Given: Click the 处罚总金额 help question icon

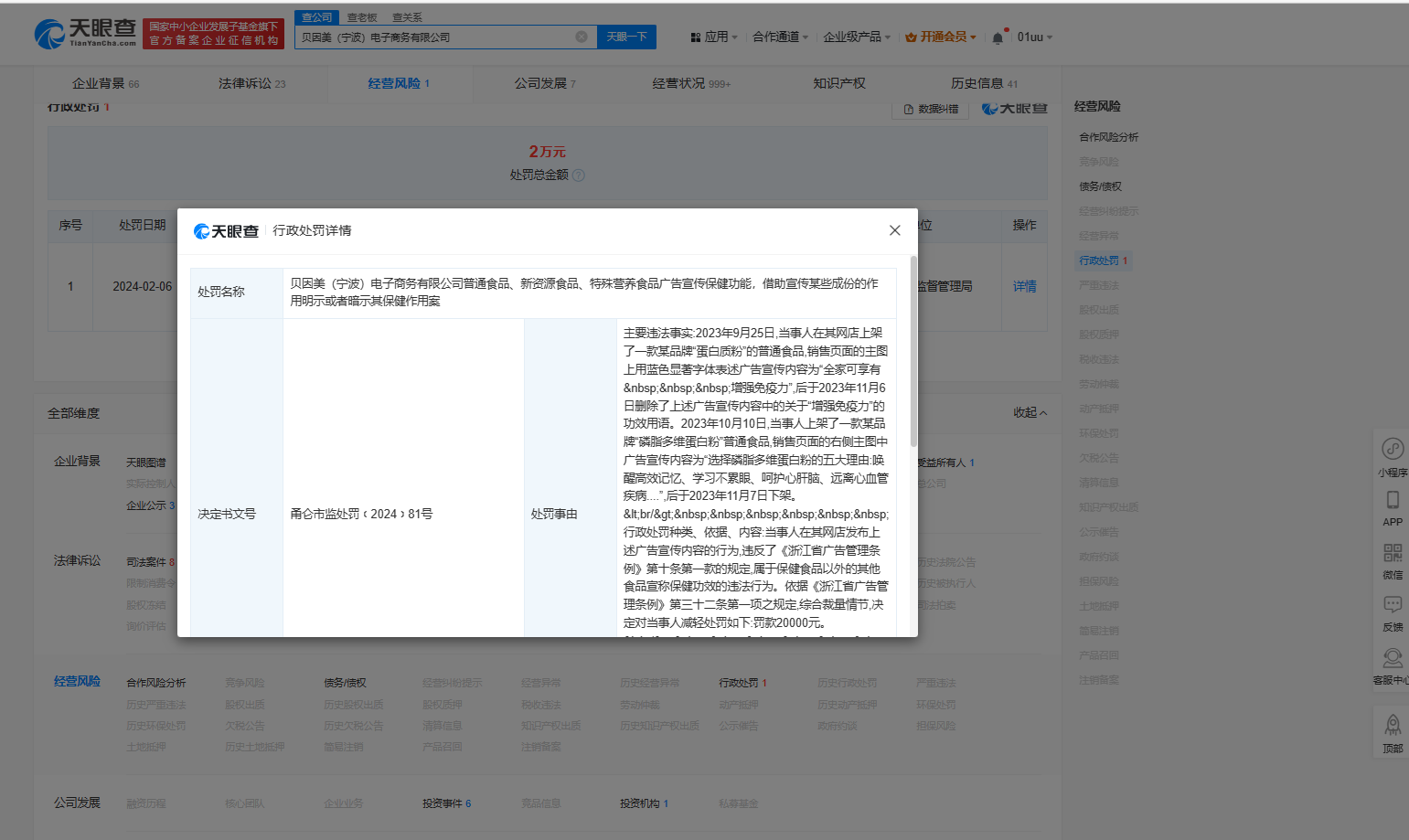Looking at the screenshot, I should pyautogui.click(x=578, y=175).
